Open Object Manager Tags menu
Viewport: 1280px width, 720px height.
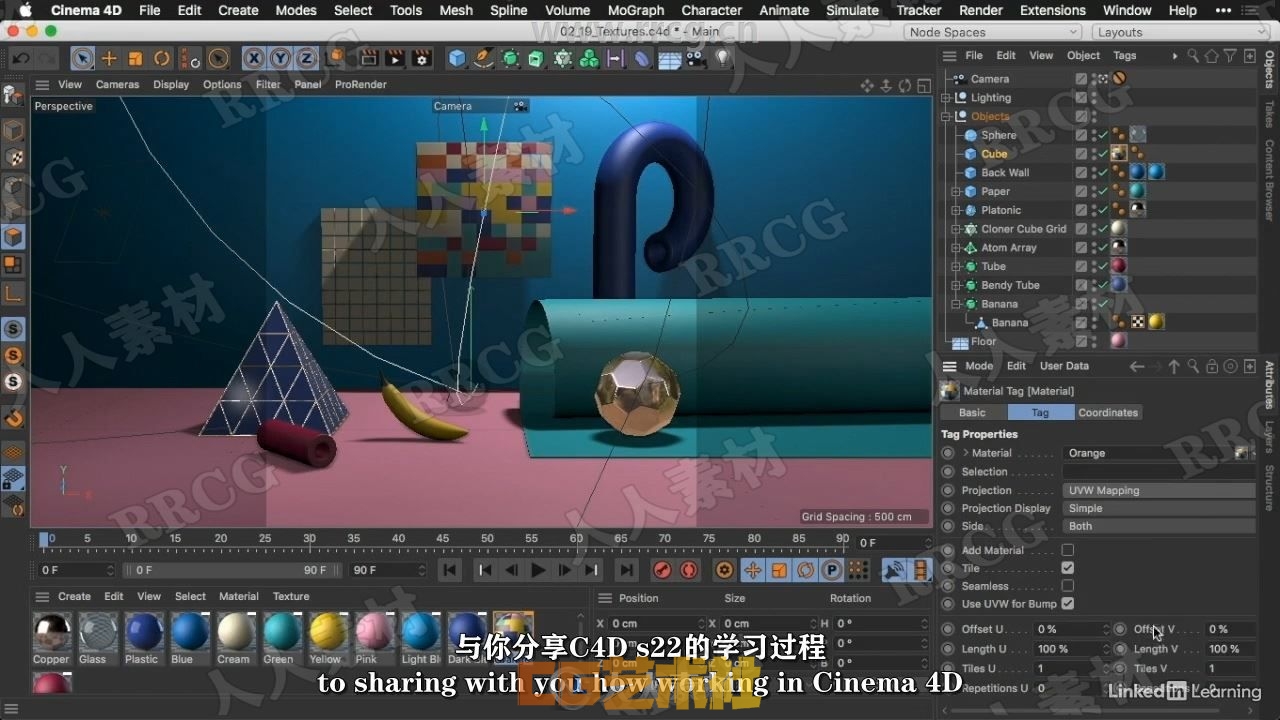1125,56
